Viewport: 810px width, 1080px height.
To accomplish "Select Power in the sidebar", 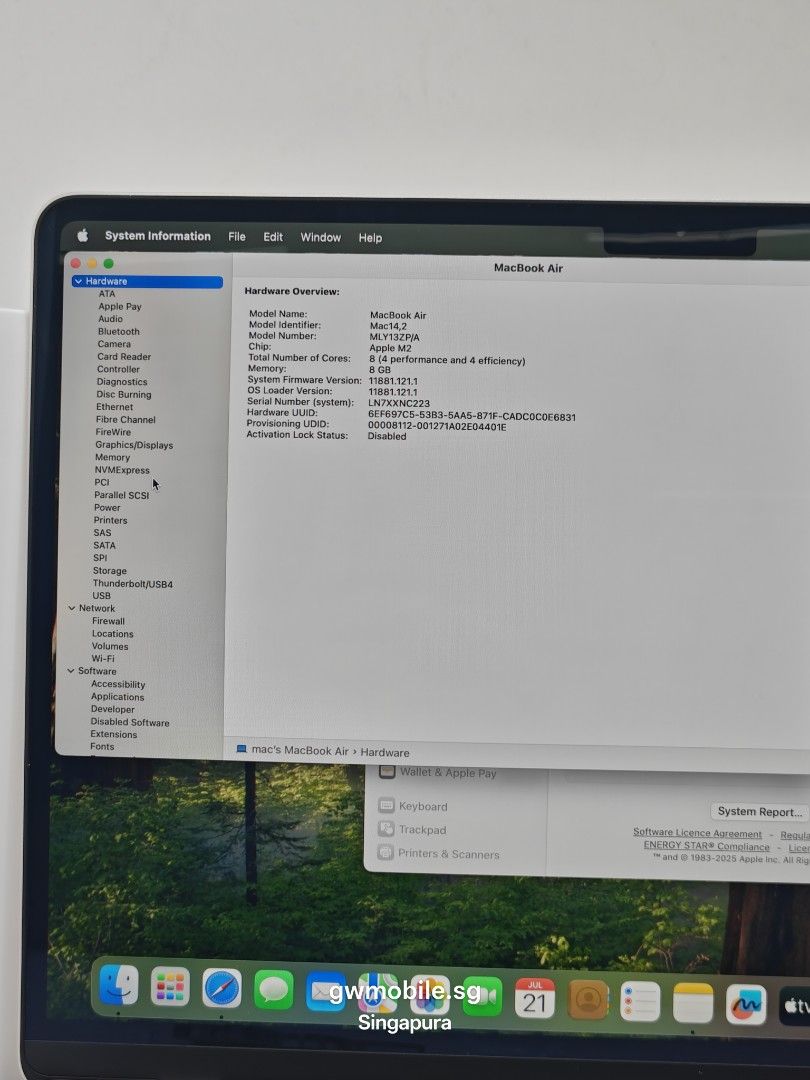I will (x=107, y=508).
